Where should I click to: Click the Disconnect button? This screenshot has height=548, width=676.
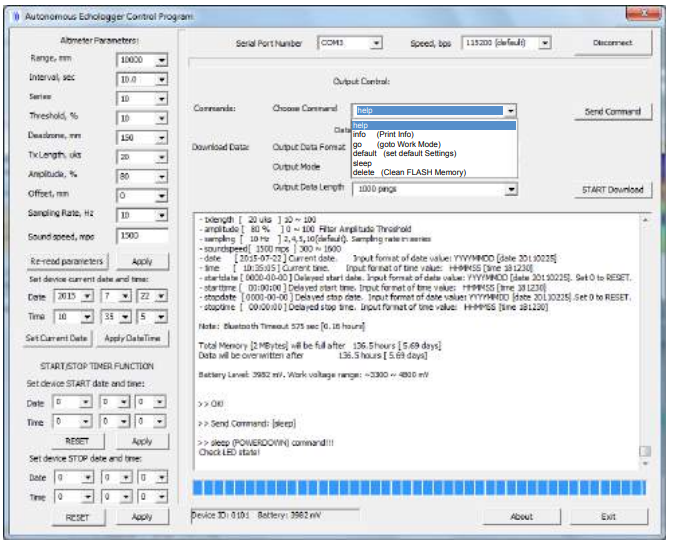(613, 44)
